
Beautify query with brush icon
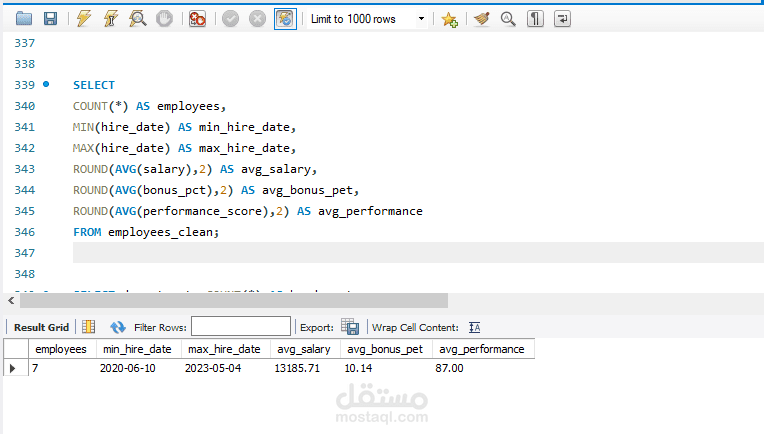click(x=481, y=19)
